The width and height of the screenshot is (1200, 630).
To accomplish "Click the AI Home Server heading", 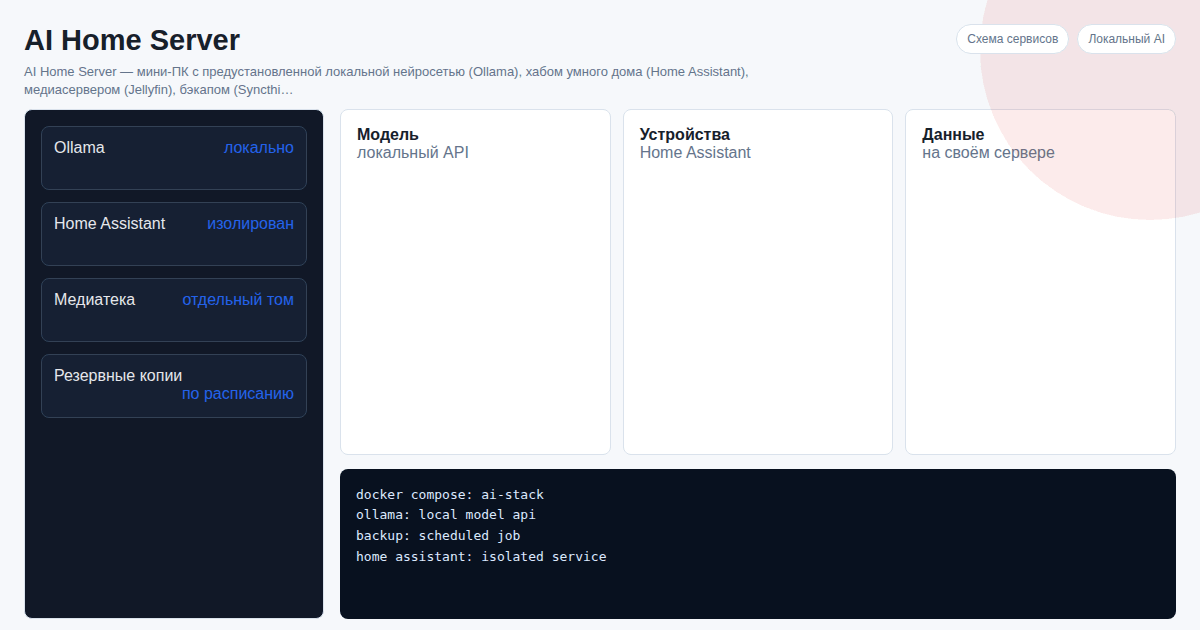I will 132,40.
